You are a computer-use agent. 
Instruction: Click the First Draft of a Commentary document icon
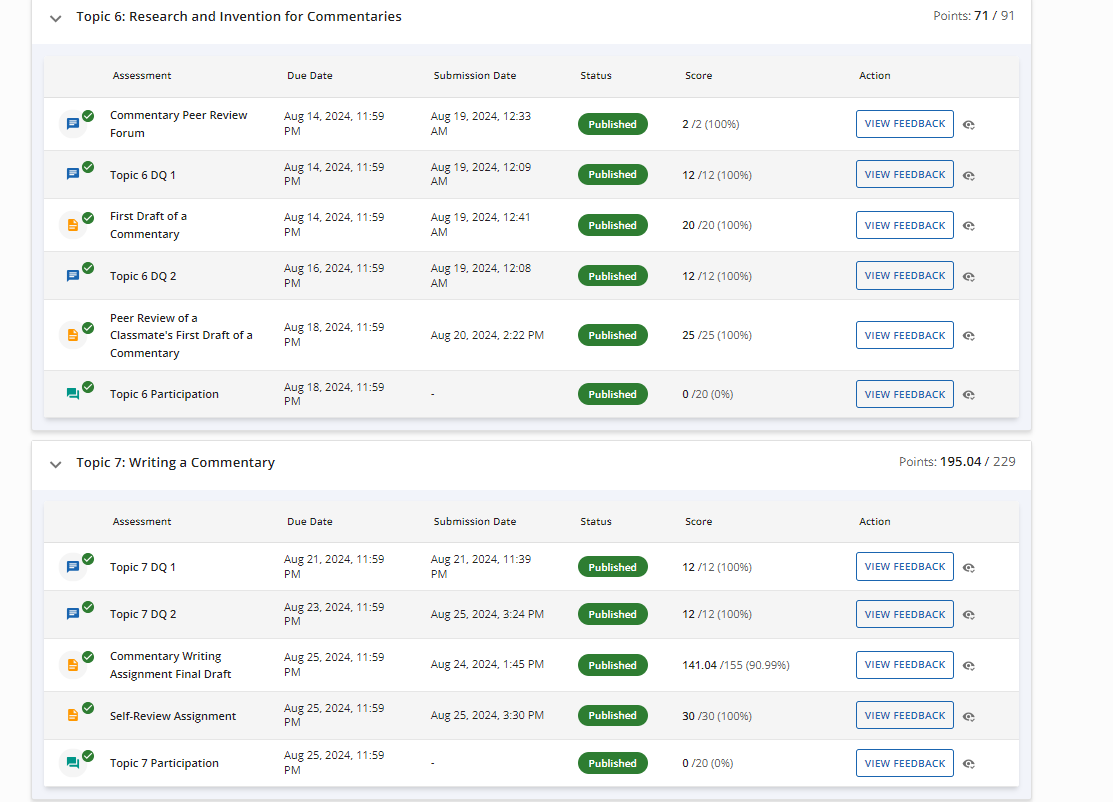[x=72, y=225]
